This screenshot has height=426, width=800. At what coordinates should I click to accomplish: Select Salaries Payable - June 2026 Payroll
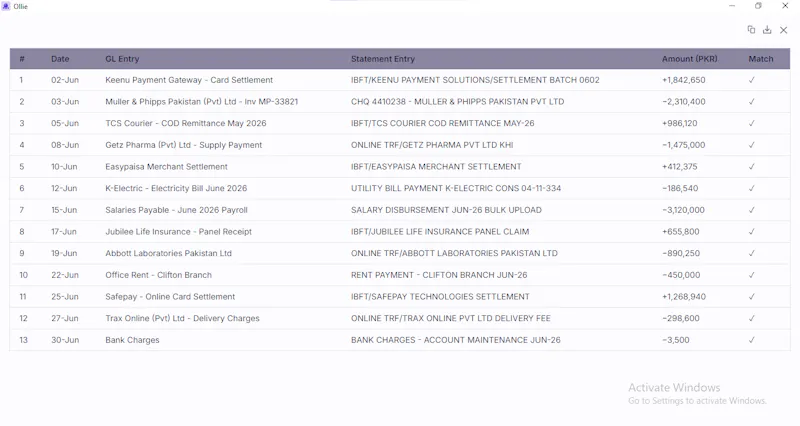[x=176, y=210]
